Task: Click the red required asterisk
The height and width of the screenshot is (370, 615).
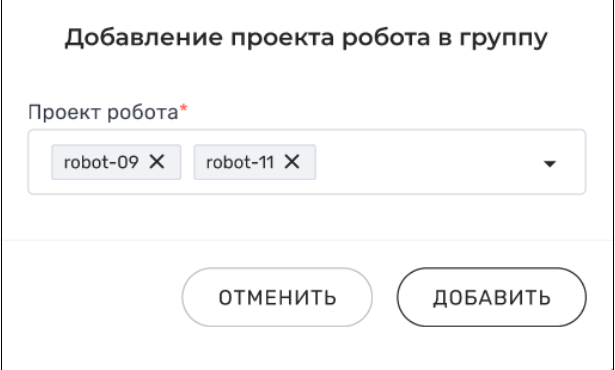Action: [184, 109]
